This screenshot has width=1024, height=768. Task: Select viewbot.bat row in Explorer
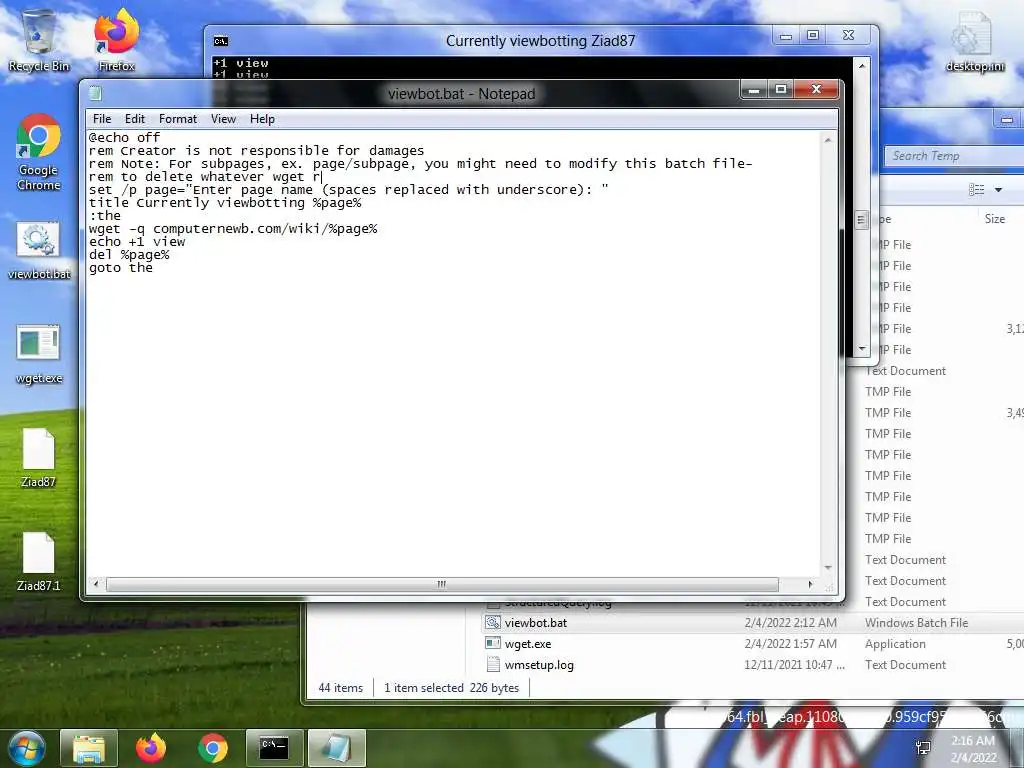point(753,623)
